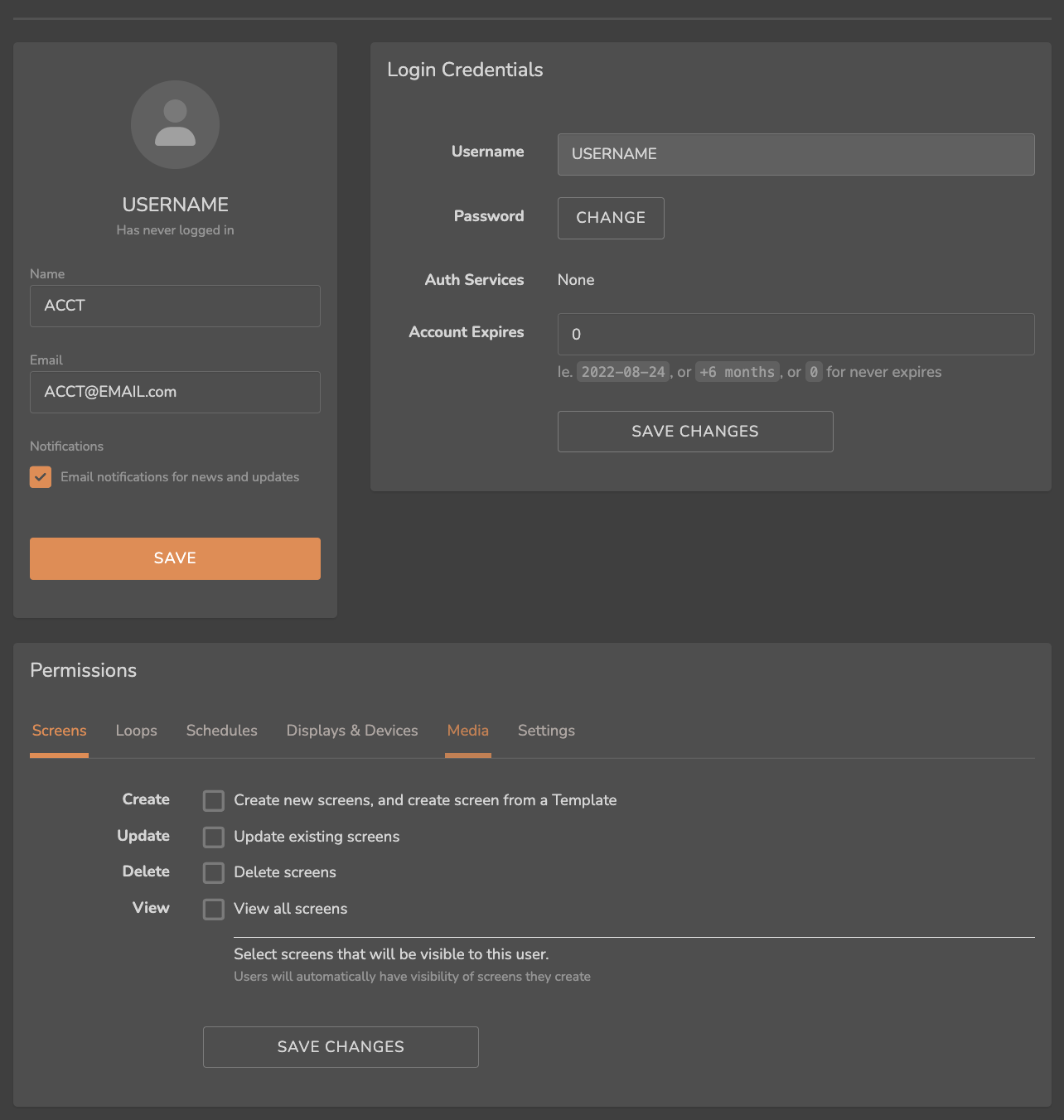This screenshot has width=1064, height=1120.
Task: Click the Username field in Login Credentials
Action: point(796,154)
